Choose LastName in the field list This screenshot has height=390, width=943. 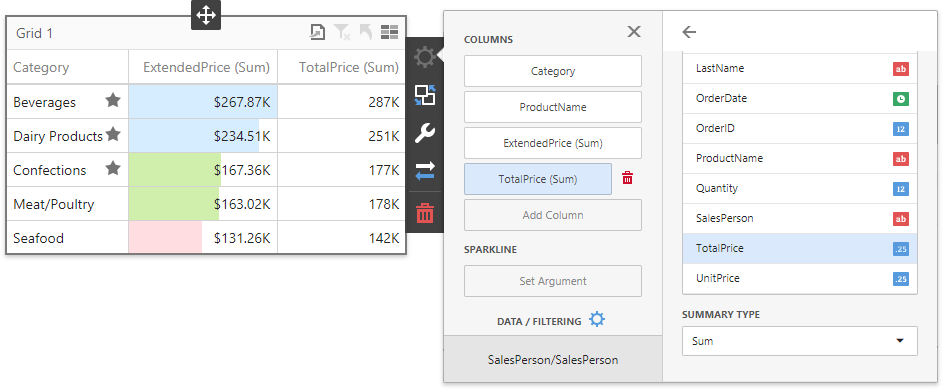pyautogui.click(x=799, y=69)
